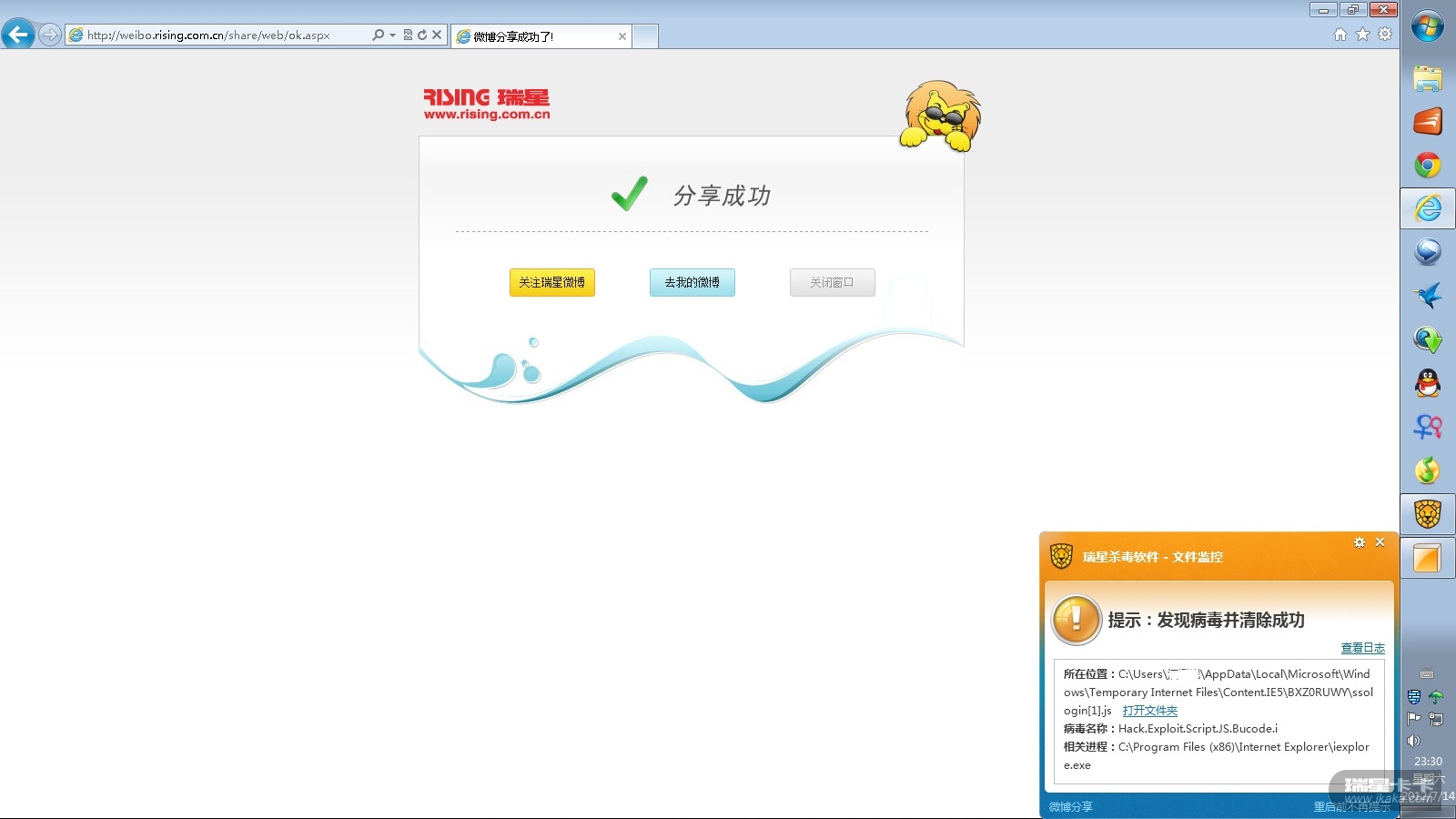Click the virus name Hack.Exploit.Script.JS.Bucode.i
The height and width of the screenshot is (819, 1456).
(x=1198, y=729)
